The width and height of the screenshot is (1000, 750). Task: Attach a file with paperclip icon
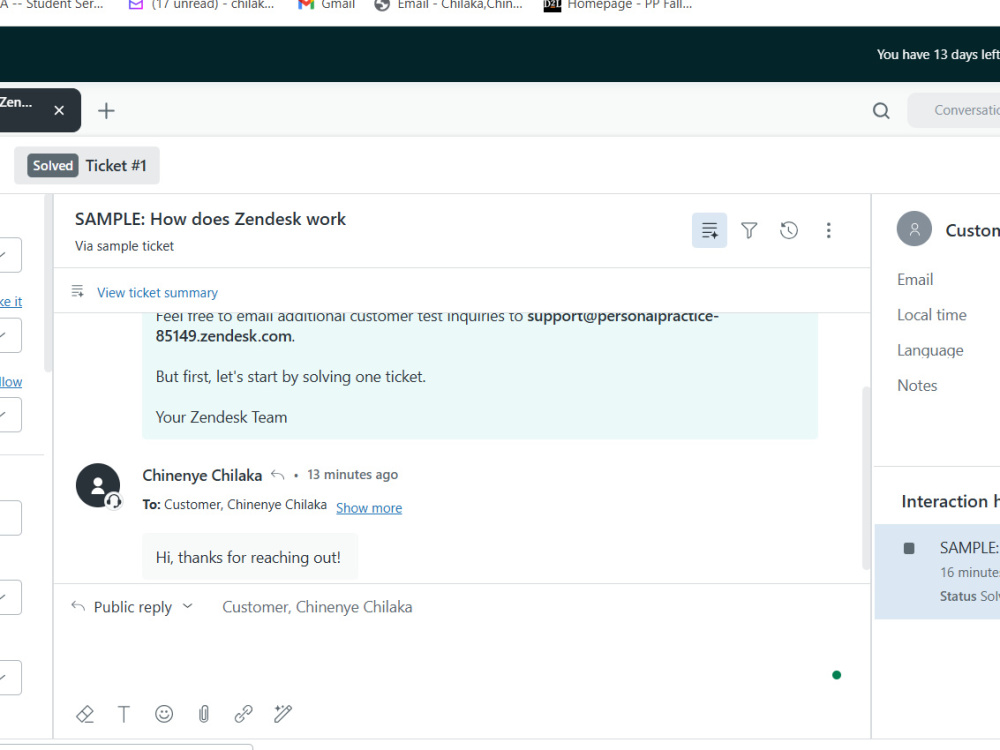pyautogui.click(x=203, y=714)
